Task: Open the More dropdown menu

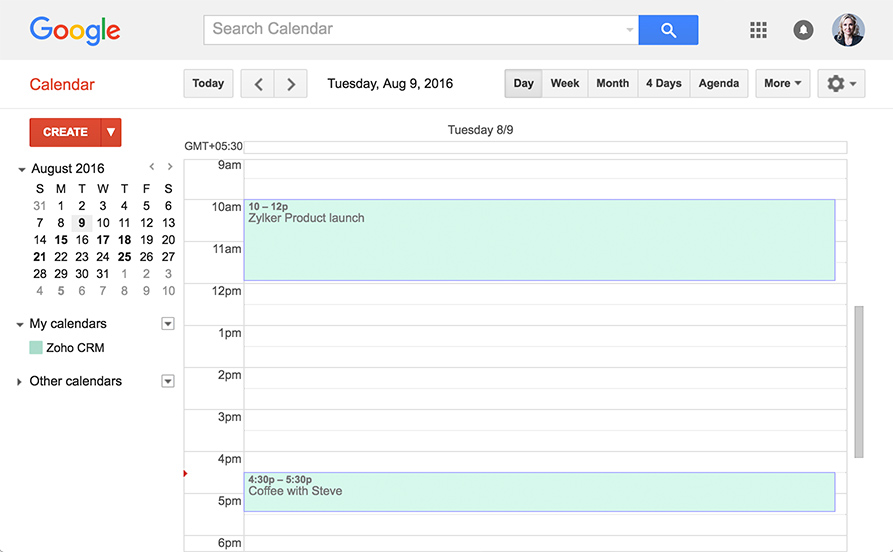Action: pyautogui.click(x=782, y=84)
